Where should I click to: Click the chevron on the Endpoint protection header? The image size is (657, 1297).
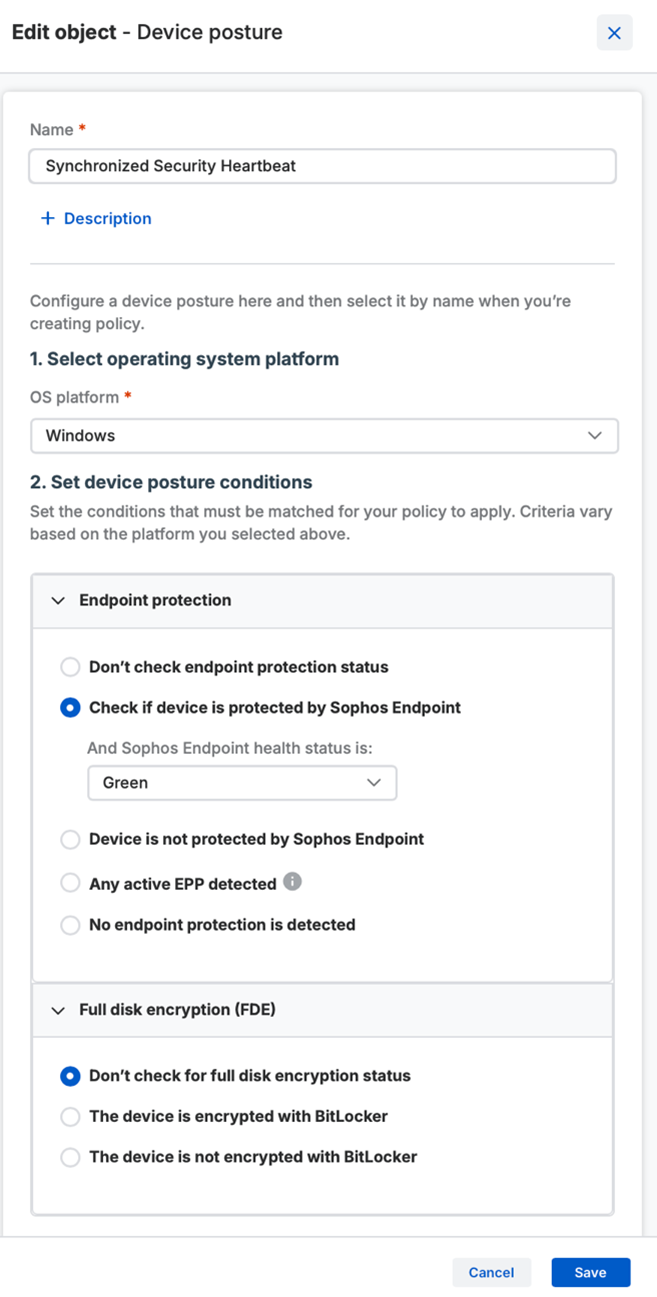[58, 601]
